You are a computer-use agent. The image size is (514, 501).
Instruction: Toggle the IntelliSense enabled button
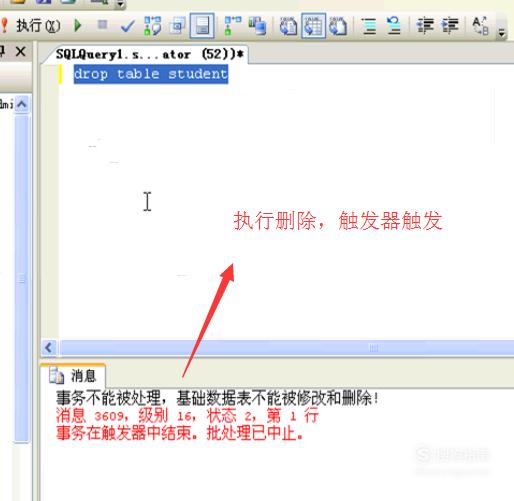point(202,25)
